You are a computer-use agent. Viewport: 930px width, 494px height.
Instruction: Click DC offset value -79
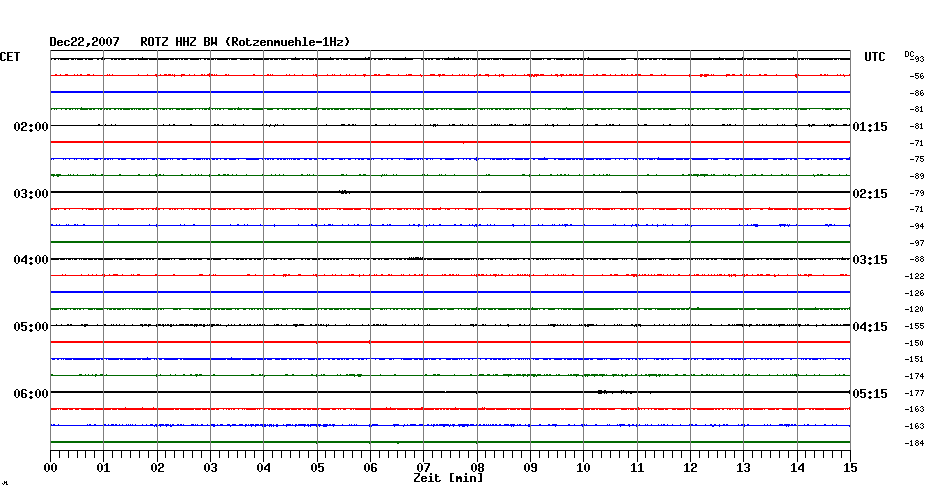916,193
